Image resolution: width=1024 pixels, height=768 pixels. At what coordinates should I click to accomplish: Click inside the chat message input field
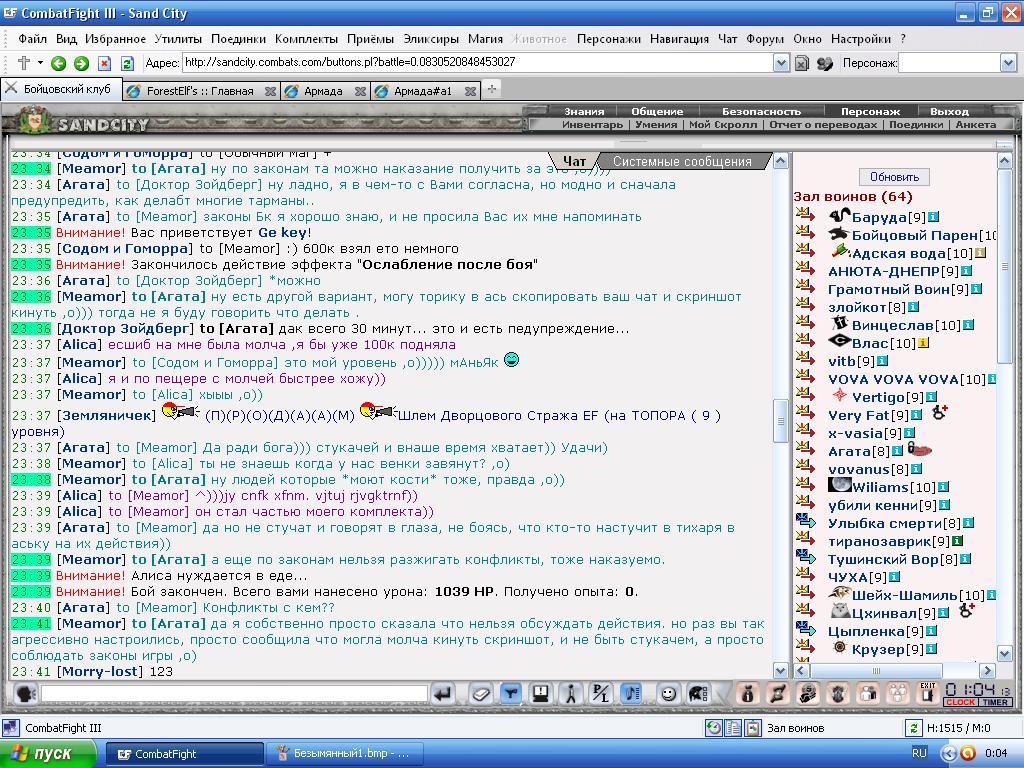234,693
